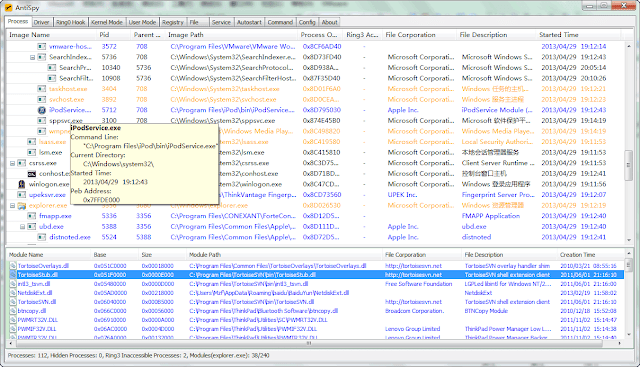
Task: Click the svchost.exe process icon
Action: click(x=42, y=100)
